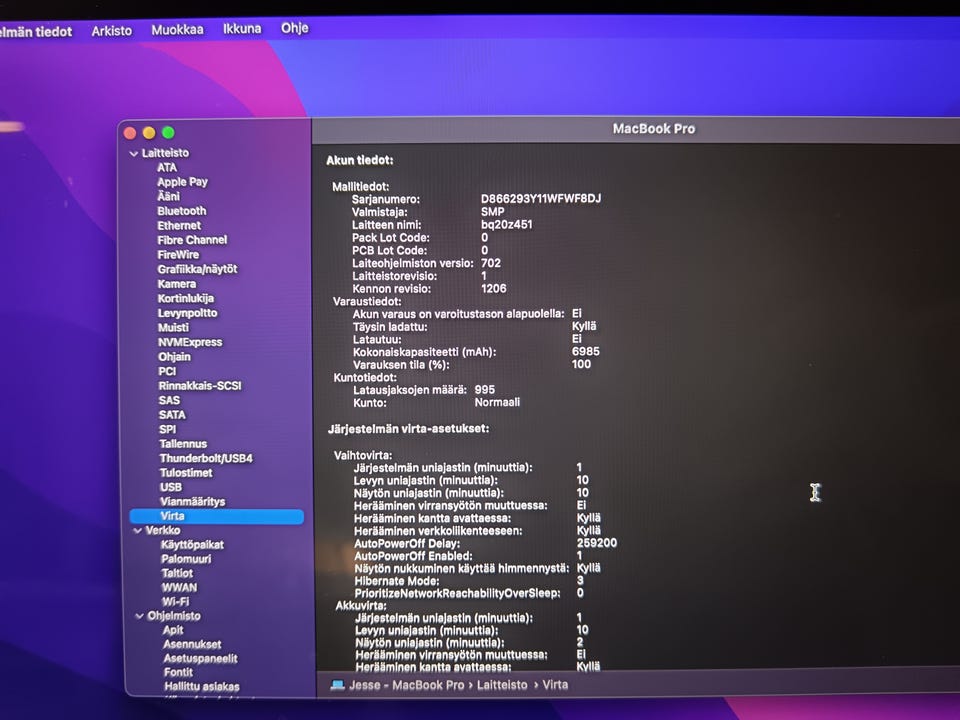Select Vianmääritys in the sidebar
This screenshot has height=720, width=960.
[192, 502]
